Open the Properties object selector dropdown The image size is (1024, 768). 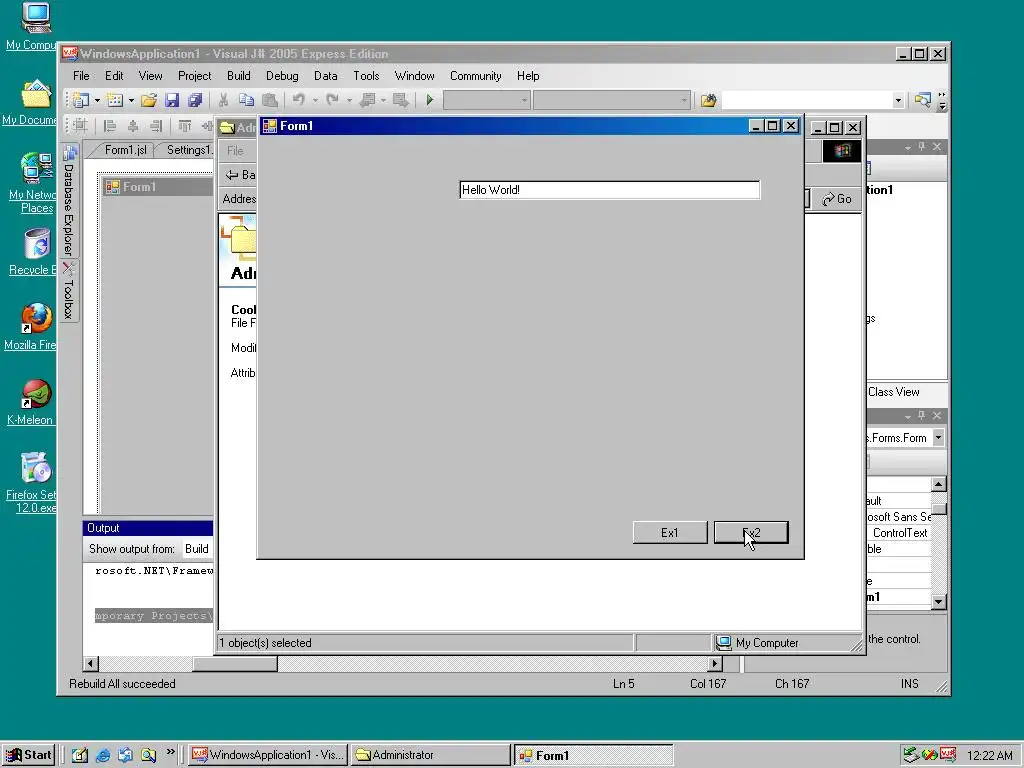pos(938,437)
